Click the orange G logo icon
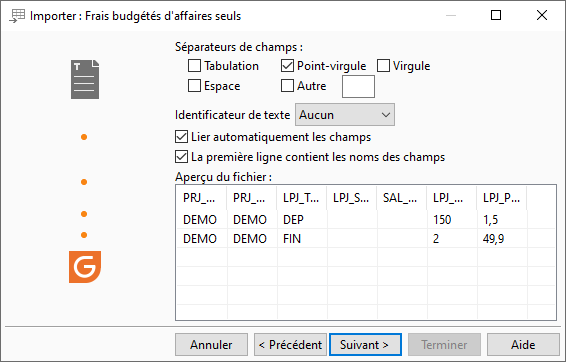 pos(85,267)
